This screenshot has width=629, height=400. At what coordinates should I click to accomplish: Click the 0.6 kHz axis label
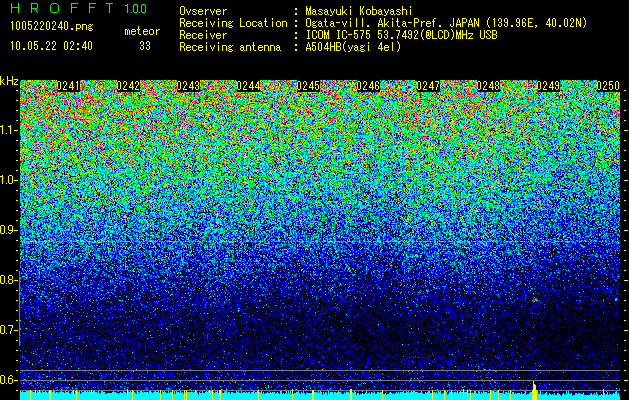click(8, 380)
